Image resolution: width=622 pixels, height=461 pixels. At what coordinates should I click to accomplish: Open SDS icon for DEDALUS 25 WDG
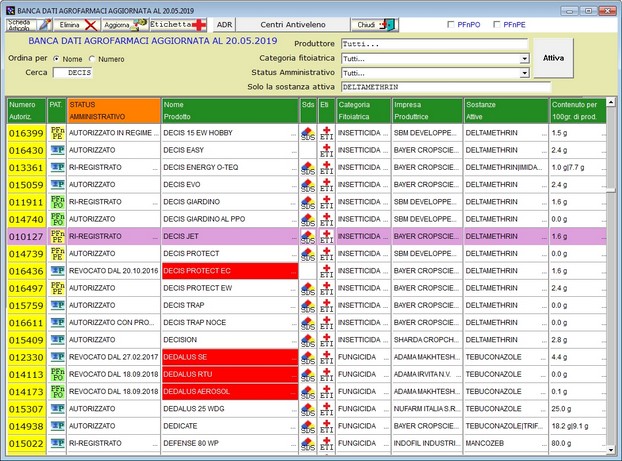(x=308, y=409)
